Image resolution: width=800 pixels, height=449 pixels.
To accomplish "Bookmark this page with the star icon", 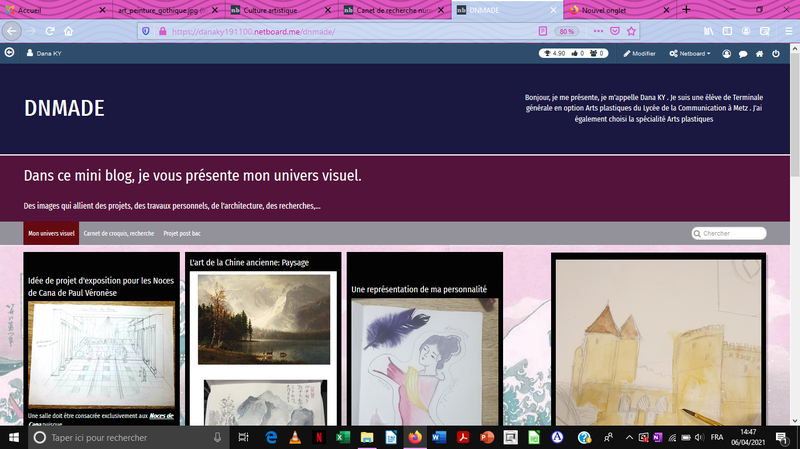I will point(631,31).
